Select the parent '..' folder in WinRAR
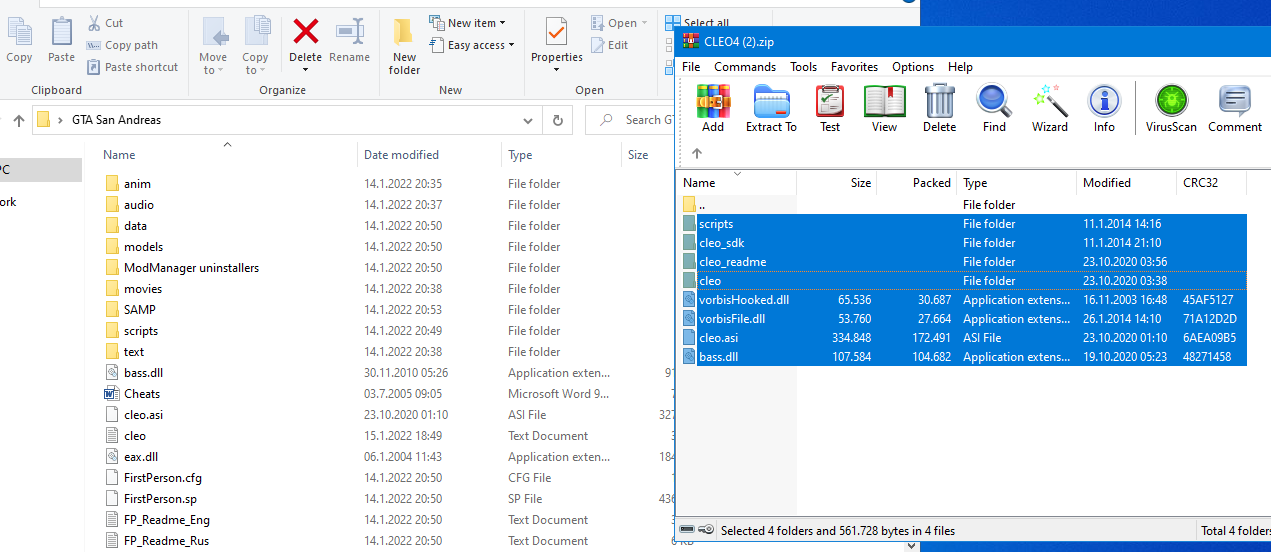 [963, 205]
